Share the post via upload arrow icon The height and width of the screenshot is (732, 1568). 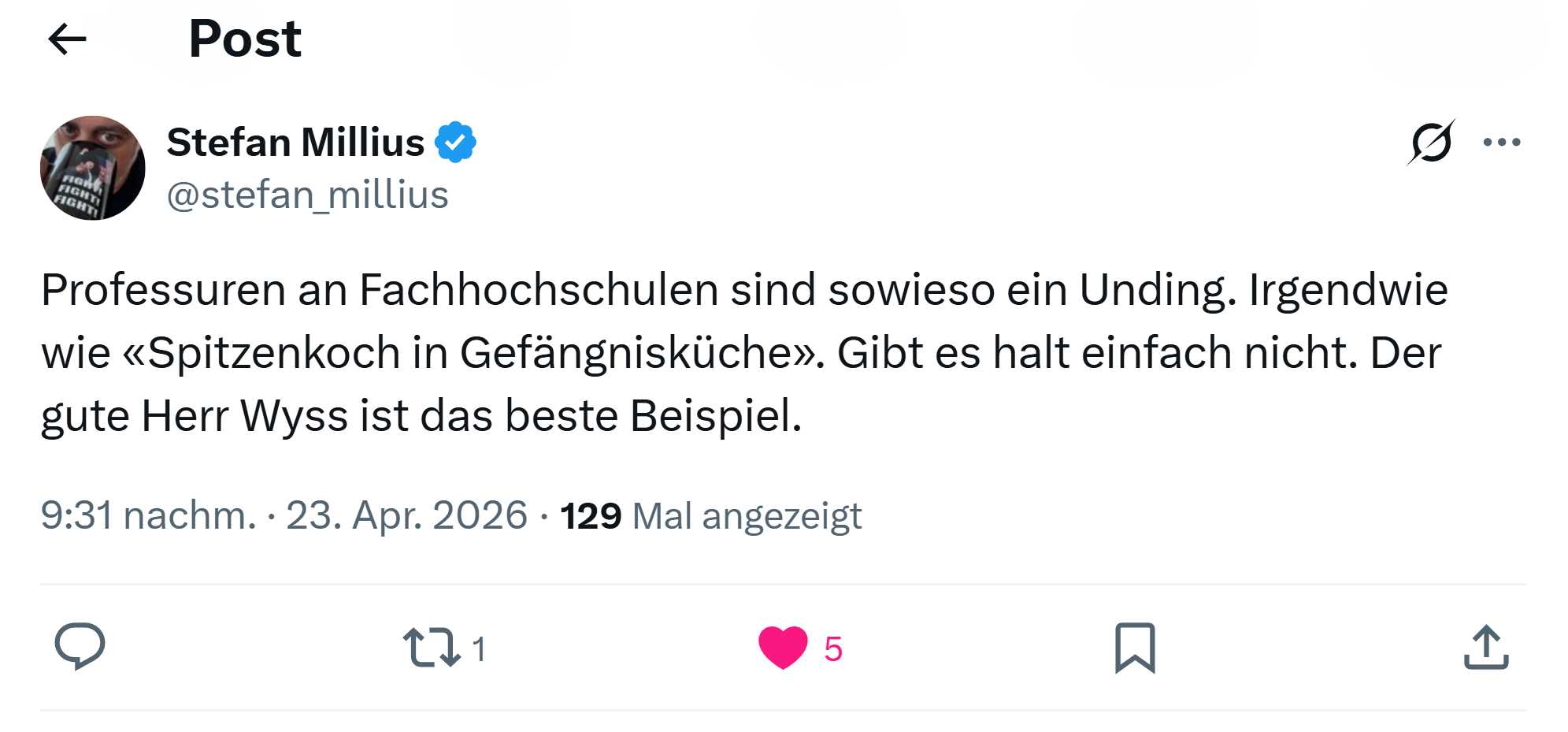pos(1486,648)
